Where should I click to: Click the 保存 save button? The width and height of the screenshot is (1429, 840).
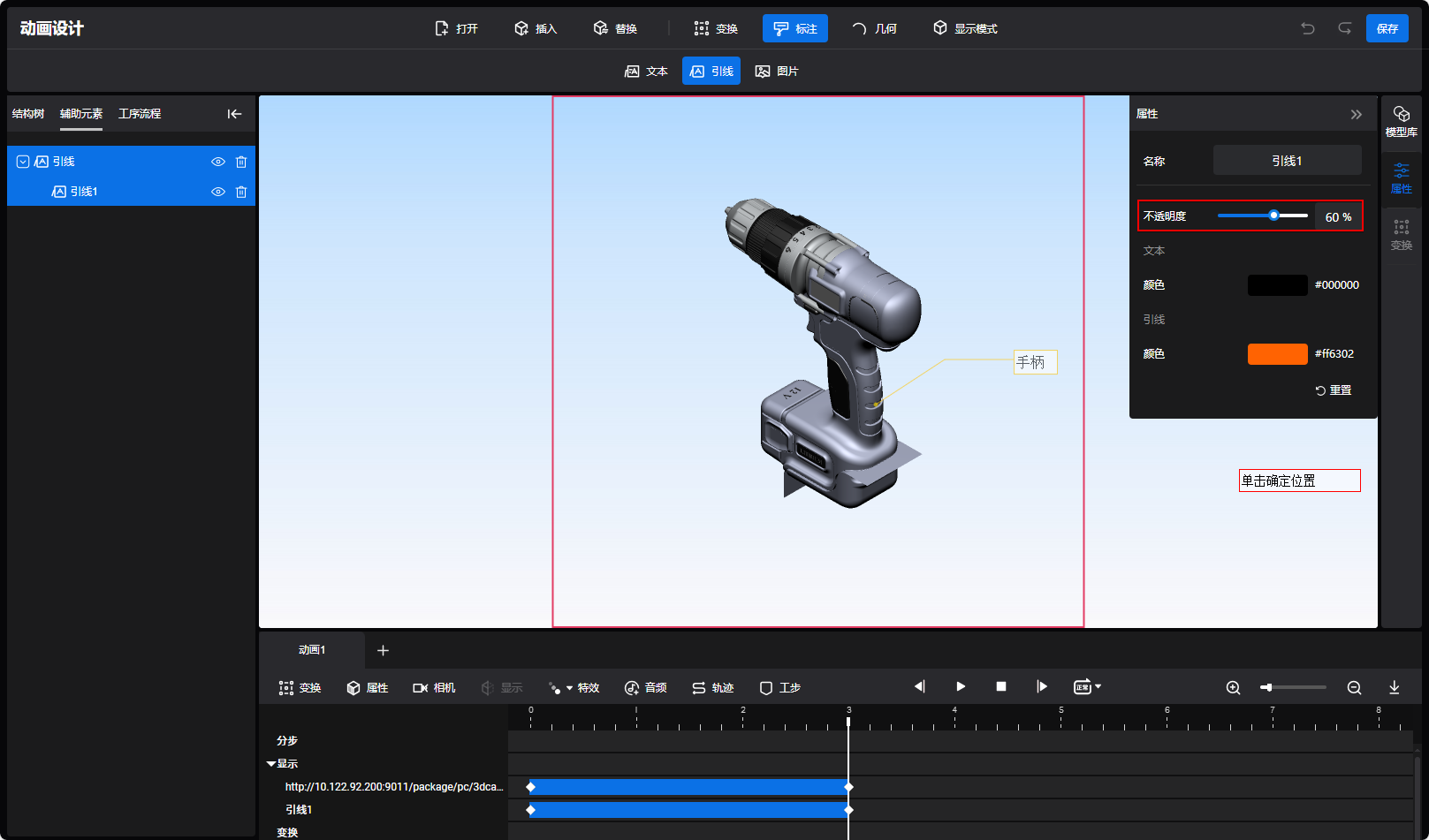coord(1387,28)
